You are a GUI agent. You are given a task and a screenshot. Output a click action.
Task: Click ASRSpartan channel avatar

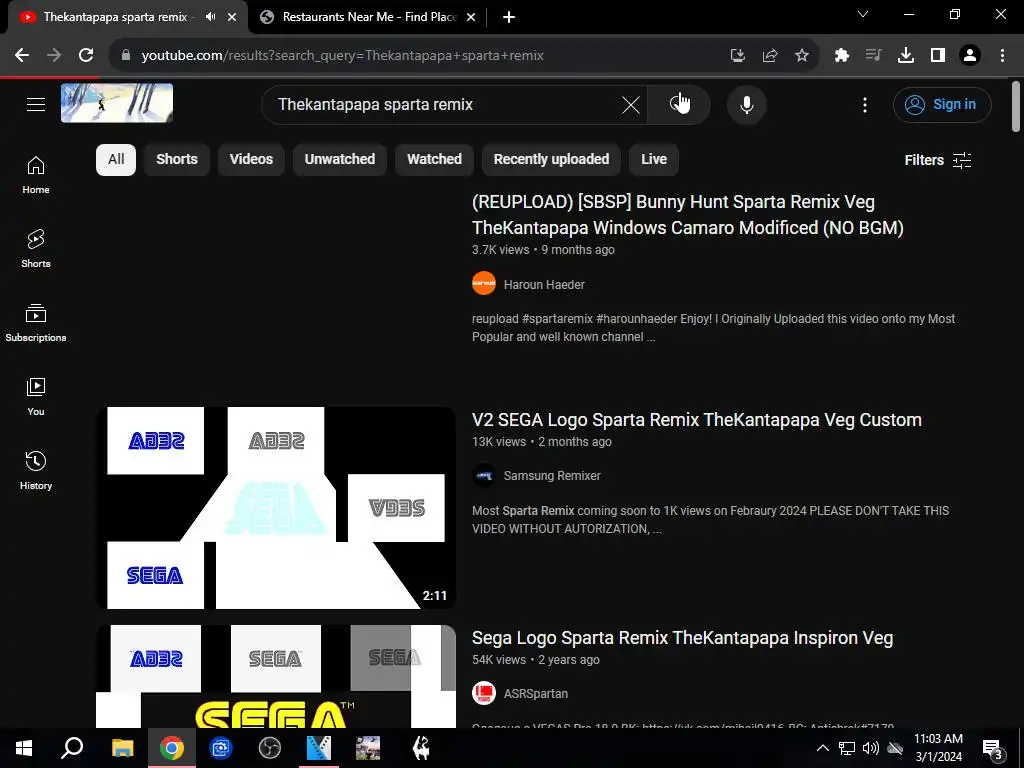click(x=484, y=694)
